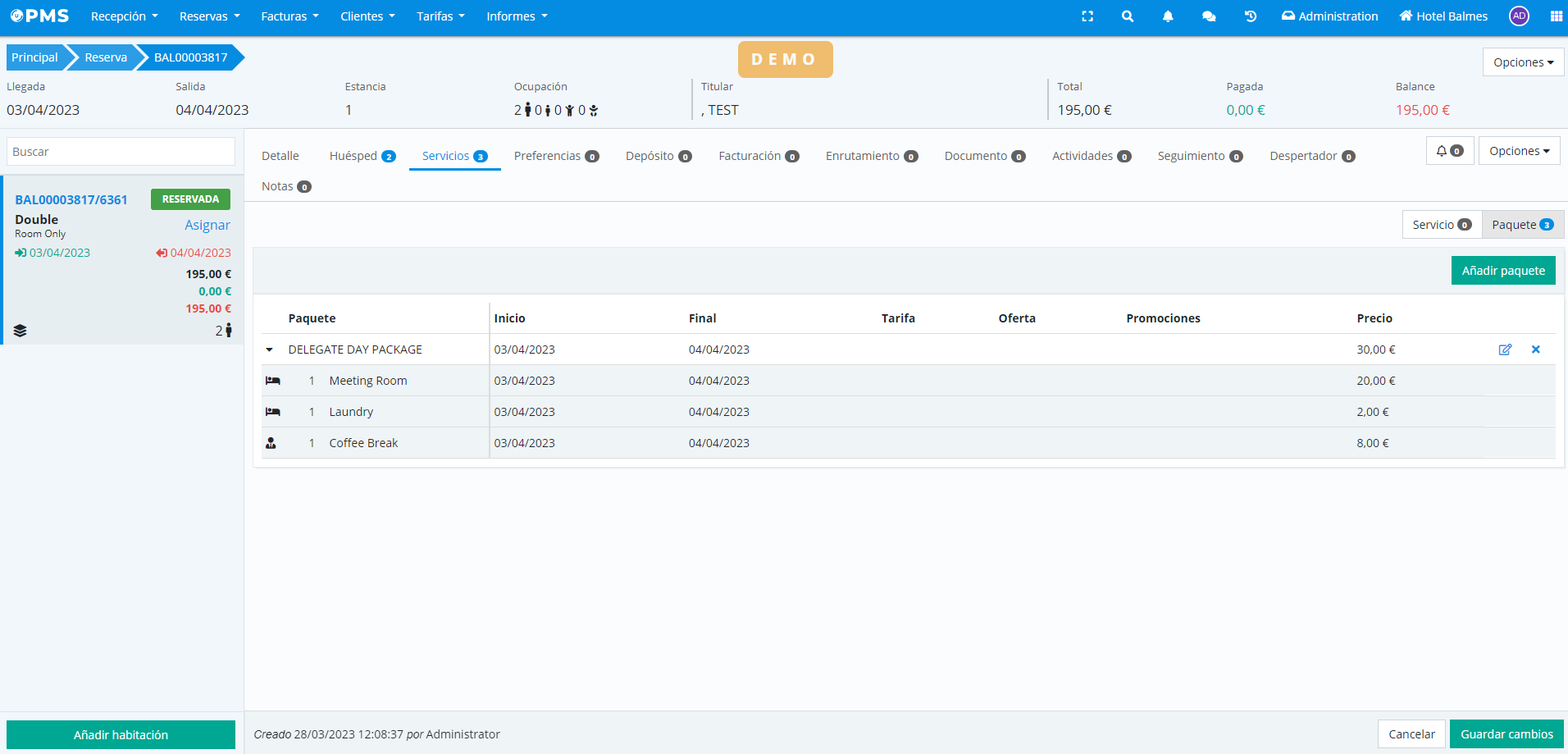Edit the Delegate Day Package row
Viewport: 1568px width, 754px height.
1505,350
